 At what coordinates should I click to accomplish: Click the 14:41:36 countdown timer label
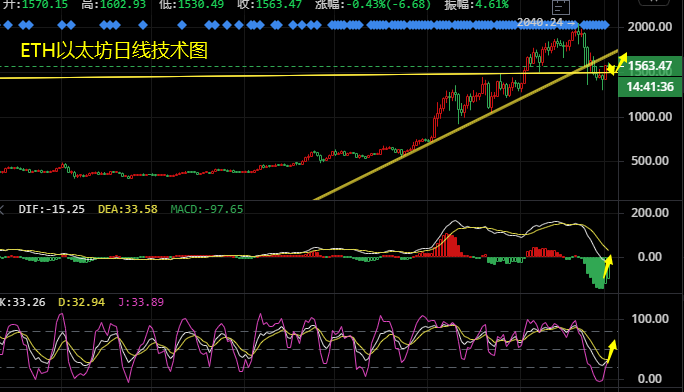click(x=650, y=87)
